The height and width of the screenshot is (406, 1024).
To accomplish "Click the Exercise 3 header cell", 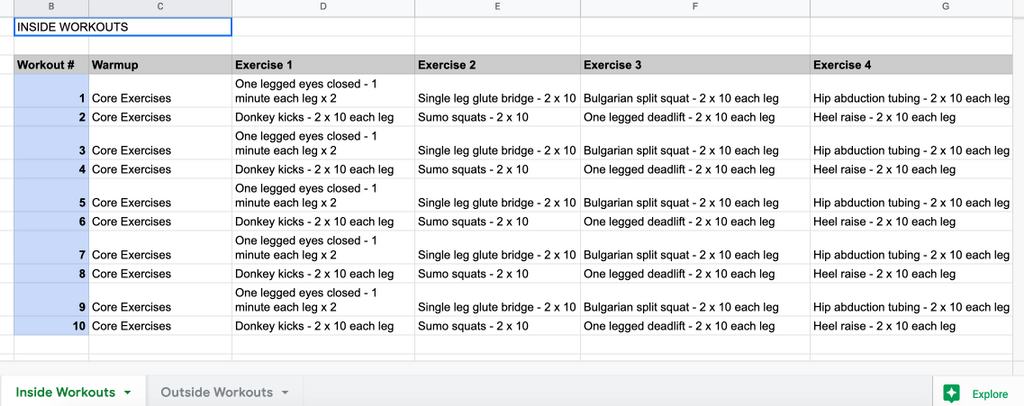I will click(696, 65).
